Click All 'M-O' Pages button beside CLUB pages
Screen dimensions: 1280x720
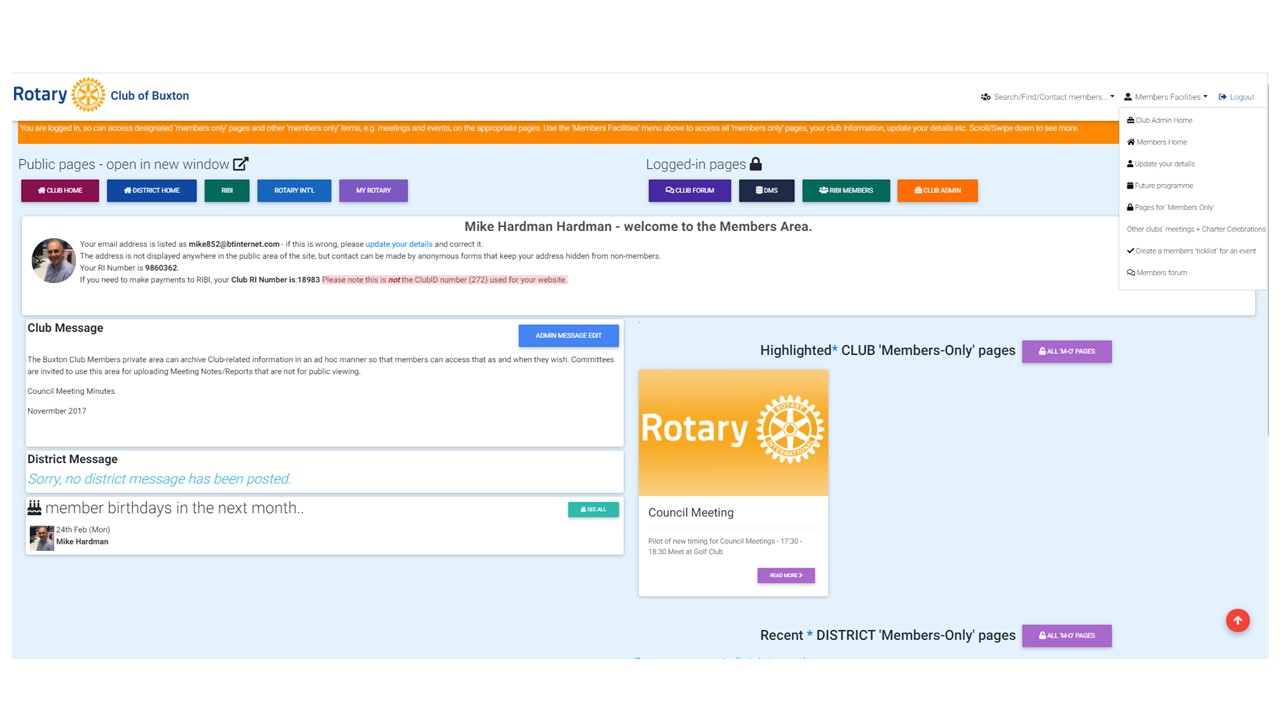click(x=1066, y=351)
